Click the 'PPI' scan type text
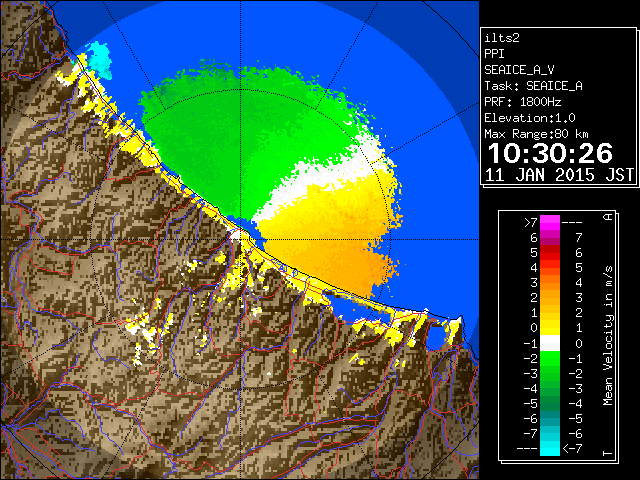The height and width of the screenshot is (480, 640). tap(494, 54)
